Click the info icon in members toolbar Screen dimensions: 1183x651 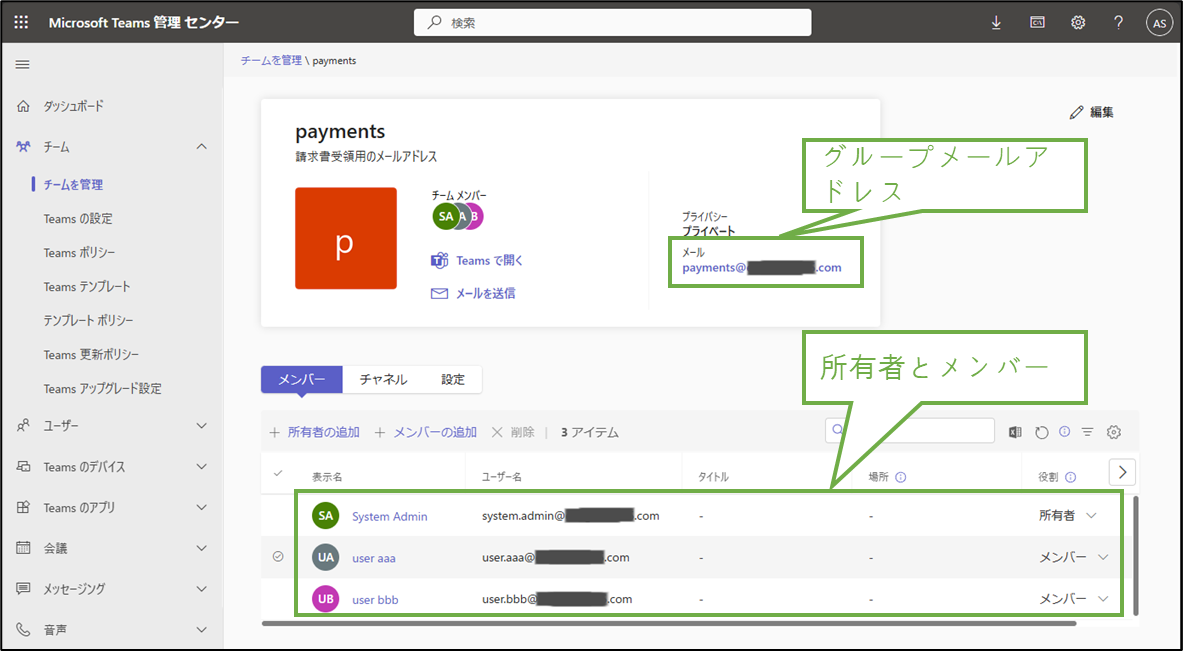pyautogui.click(x=1065, y=431)
